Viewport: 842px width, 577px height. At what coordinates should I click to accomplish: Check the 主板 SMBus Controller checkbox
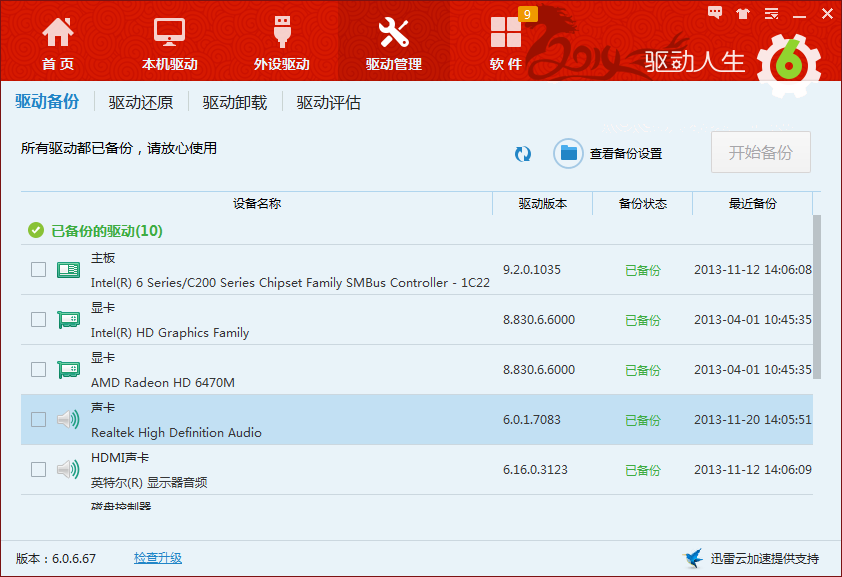[38, 269]
